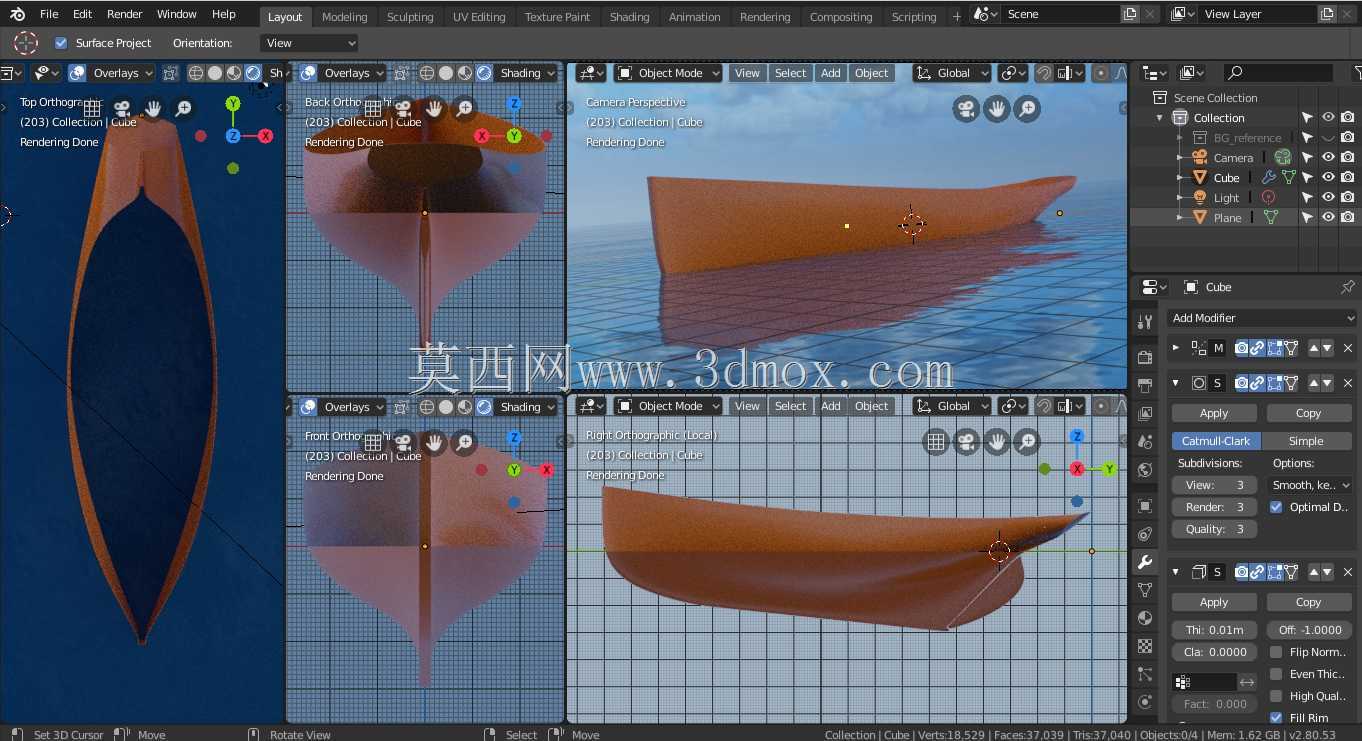Apply the Subdivision modifier
This screenshot has width=1362, height=741.
1214,413
